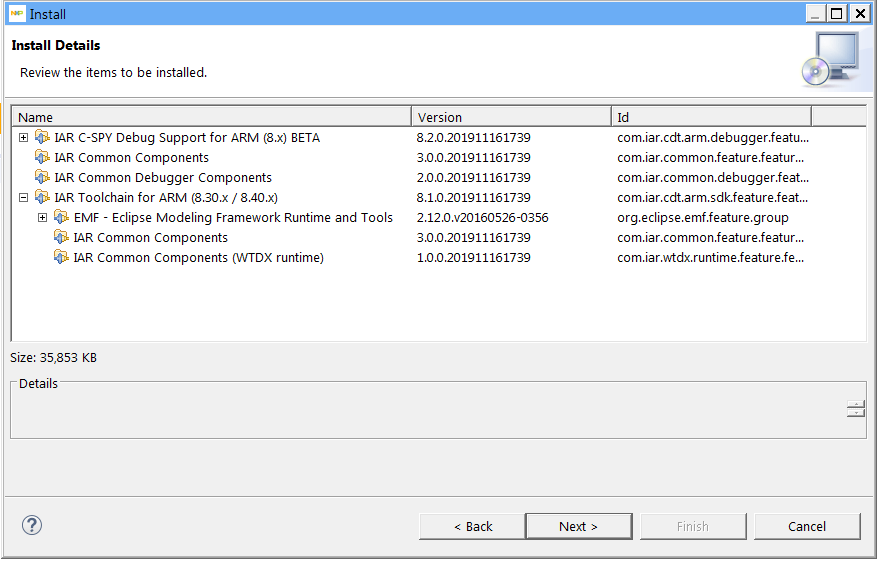
Task: Click the id com.iar.wtdx.runtime.feature.fe...
Action: click(711, 258)
